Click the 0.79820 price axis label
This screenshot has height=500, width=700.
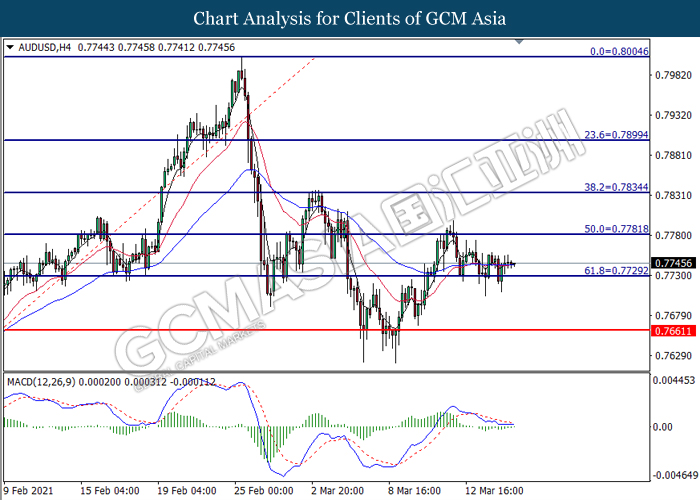coord(673,75)
